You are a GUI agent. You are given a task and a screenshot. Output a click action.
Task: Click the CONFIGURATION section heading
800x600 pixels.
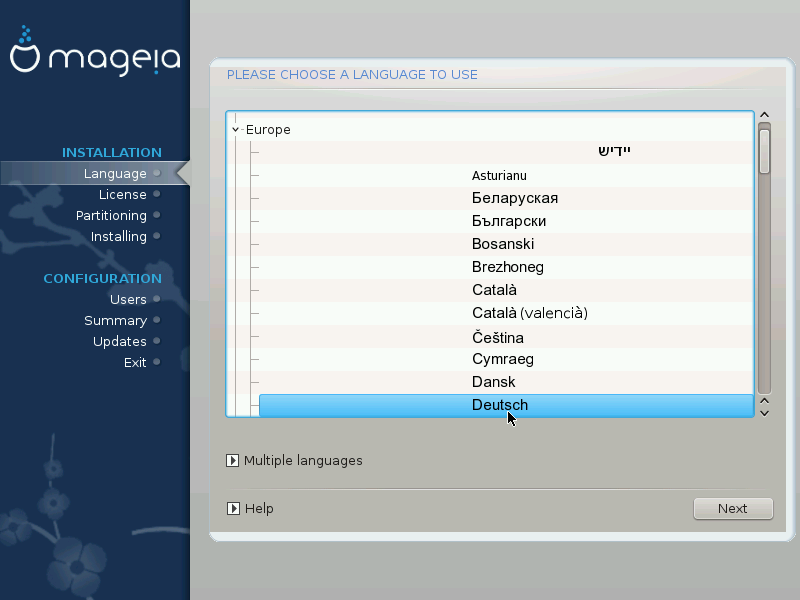[103, 279]
